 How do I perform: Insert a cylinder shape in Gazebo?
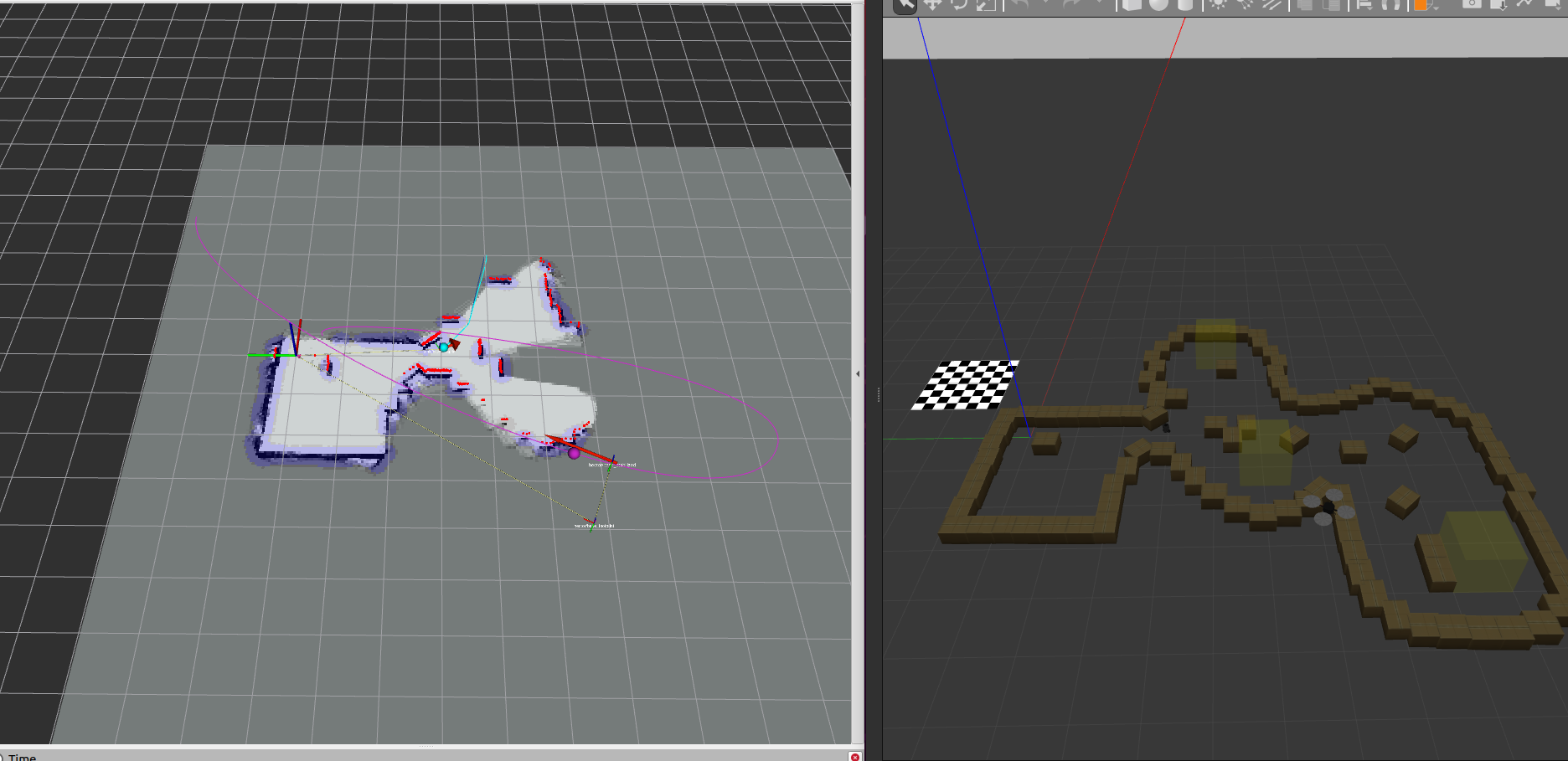pos(1185,4)
